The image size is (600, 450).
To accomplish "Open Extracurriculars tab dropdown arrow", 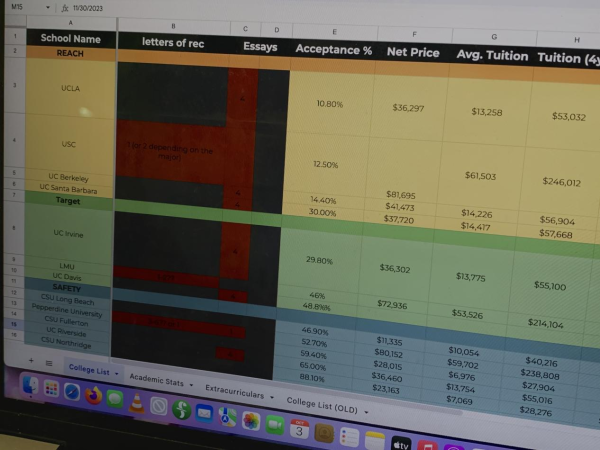I will (272, 397).
